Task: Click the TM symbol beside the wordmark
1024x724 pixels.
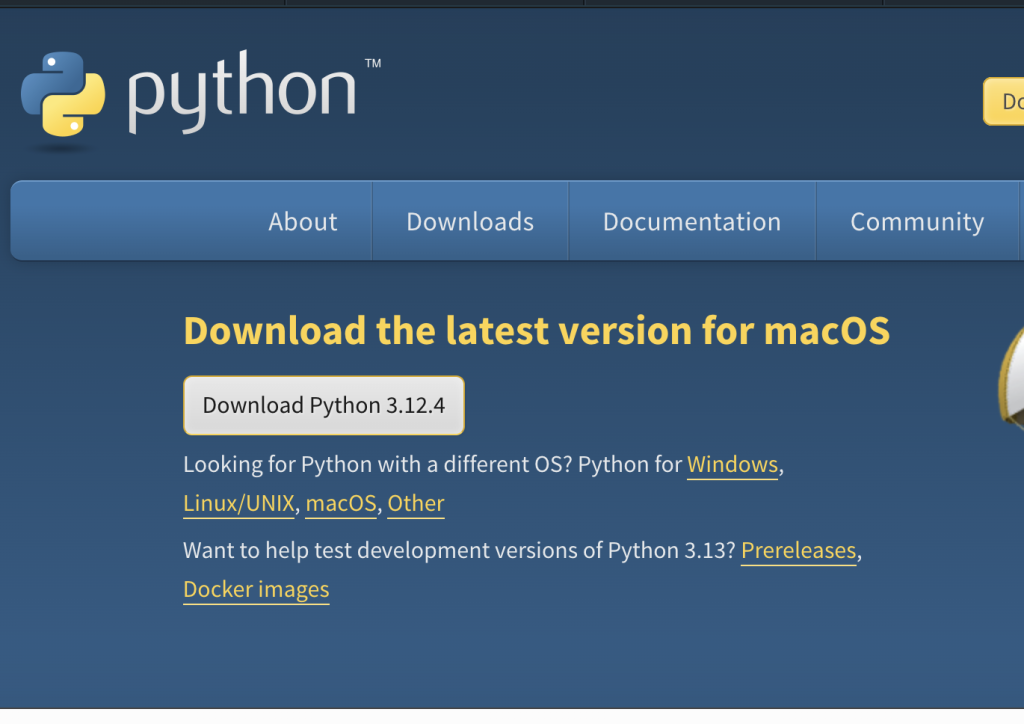Action: (x=371, y=62)
